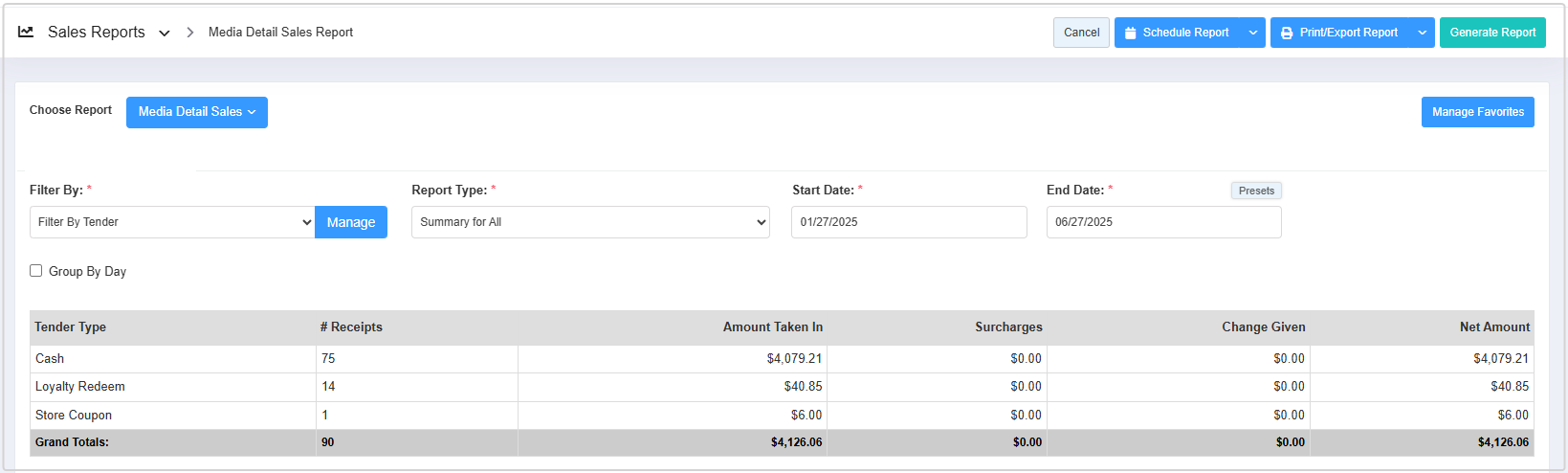Expand the Sales Reports chevron menu
Screen dimensions: 1568x473
click(165, 33)
